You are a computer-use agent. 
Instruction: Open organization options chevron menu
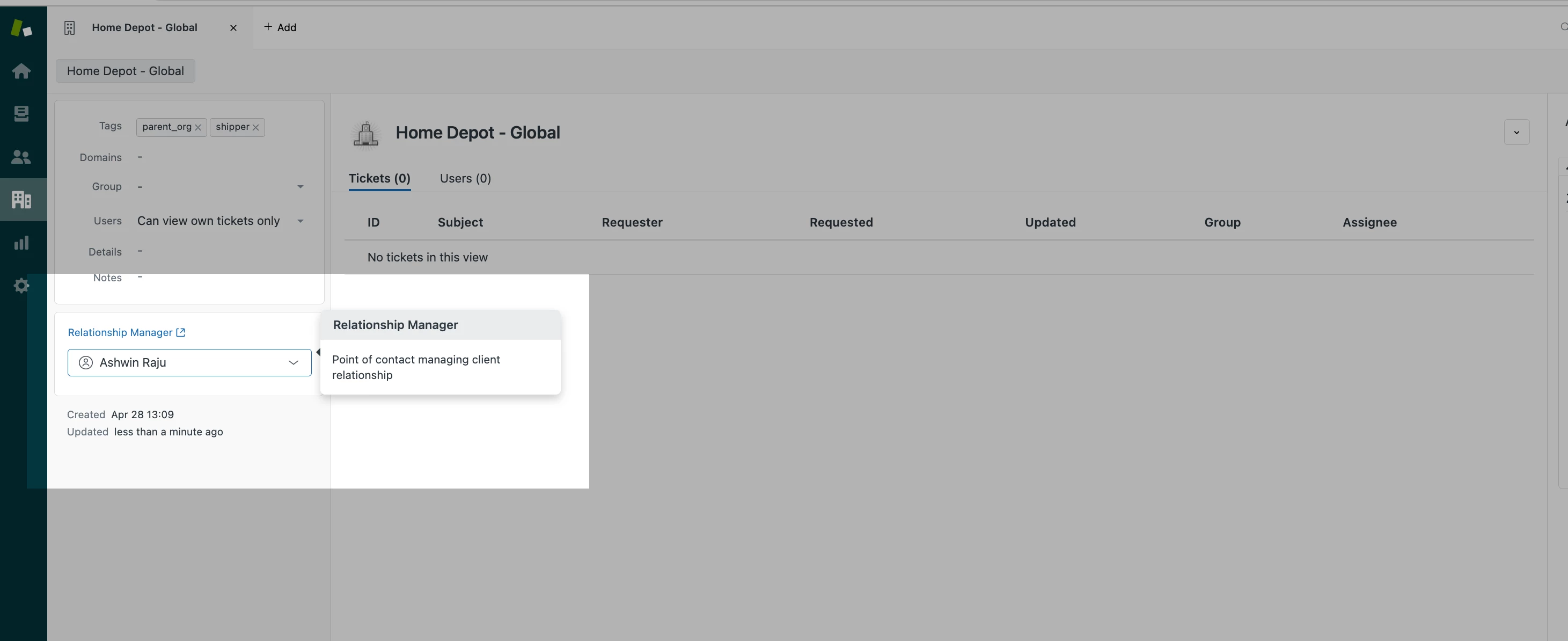pos(1516,133)
